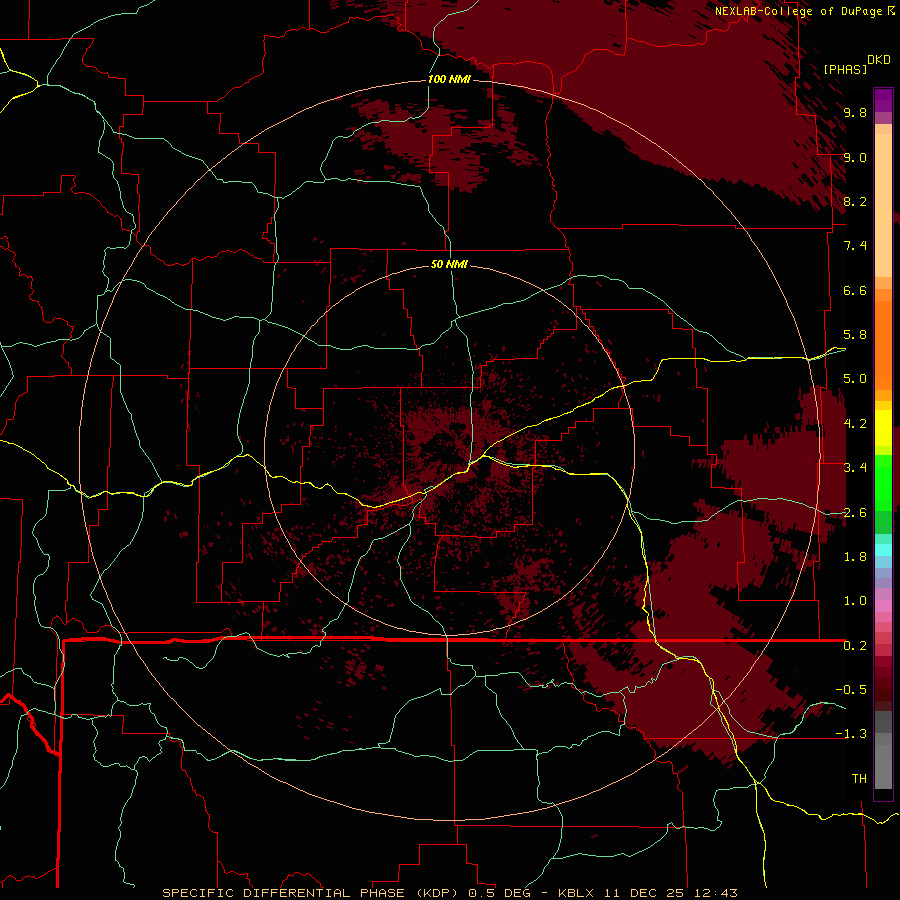Click the 9.8 legend value
The image size is (900, 900).
coord(855,112)
